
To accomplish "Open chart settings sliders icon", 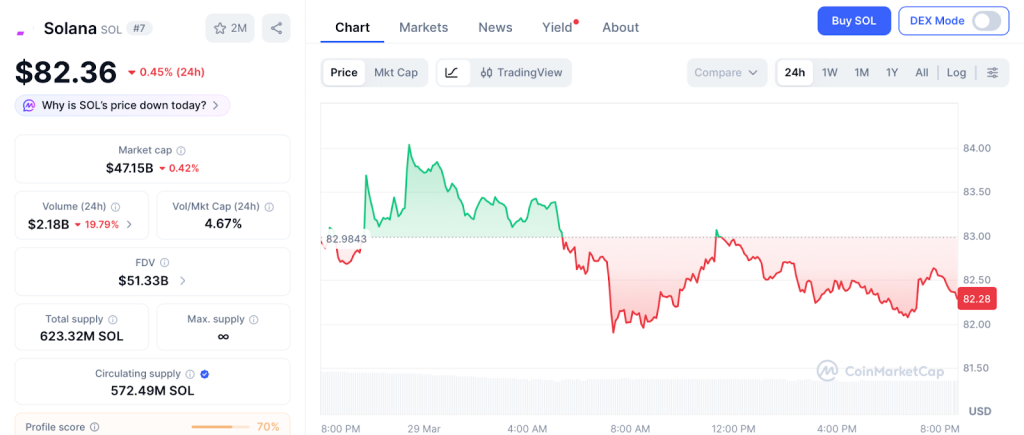I will 992,72.
